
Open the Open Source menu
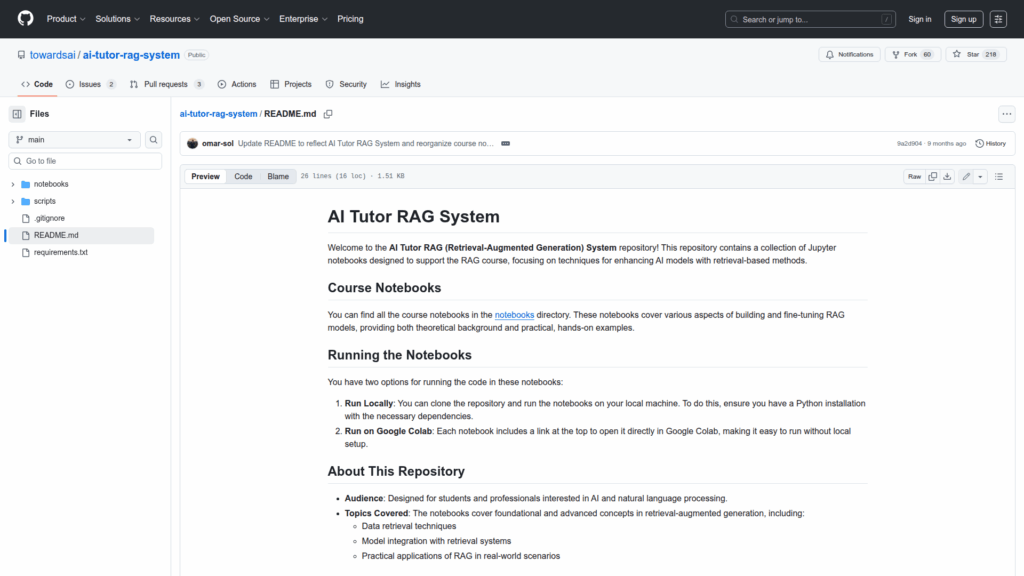pos(239,19)
